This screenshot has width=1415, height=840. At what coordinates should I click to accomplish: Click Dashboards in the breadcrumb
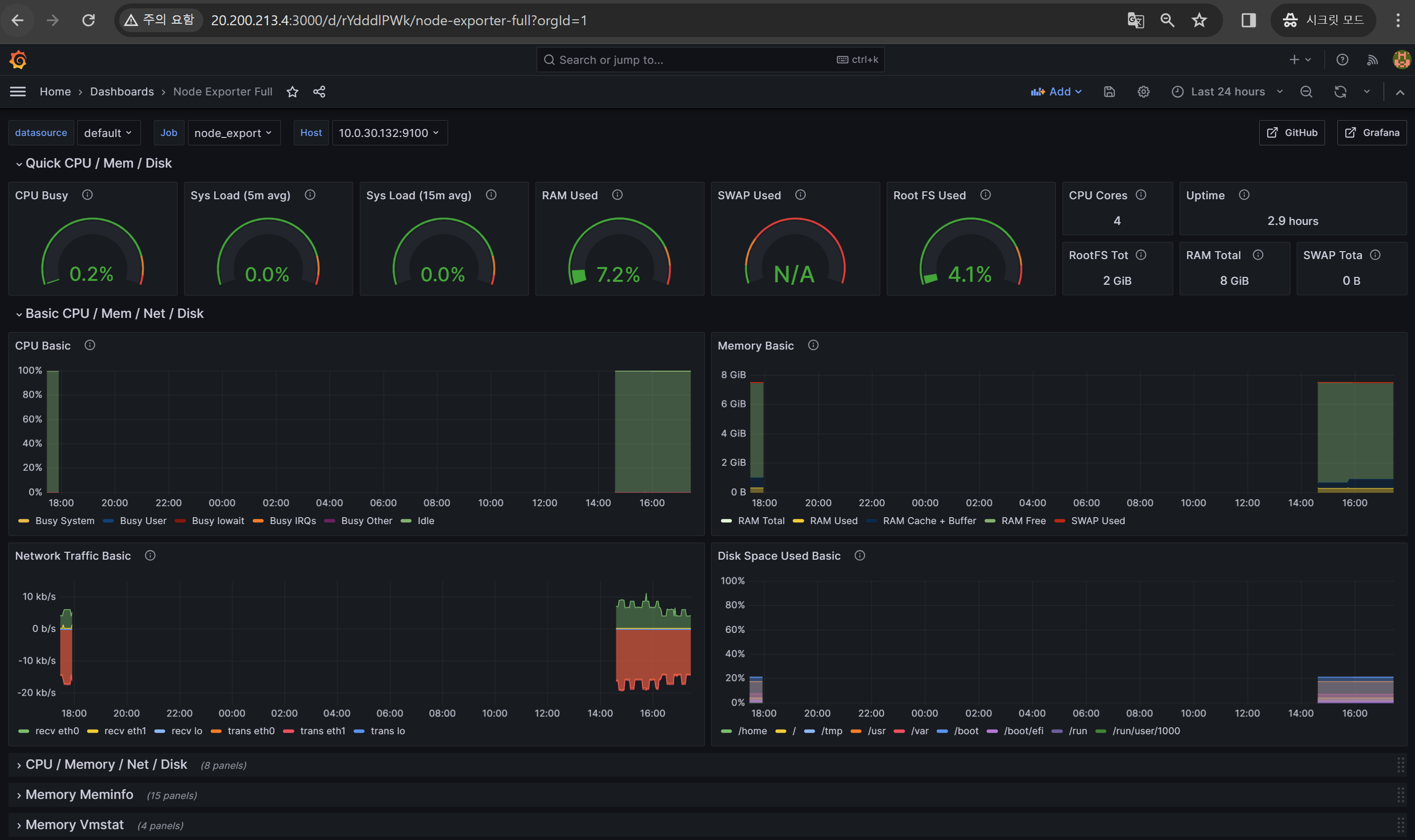point(122,91)
